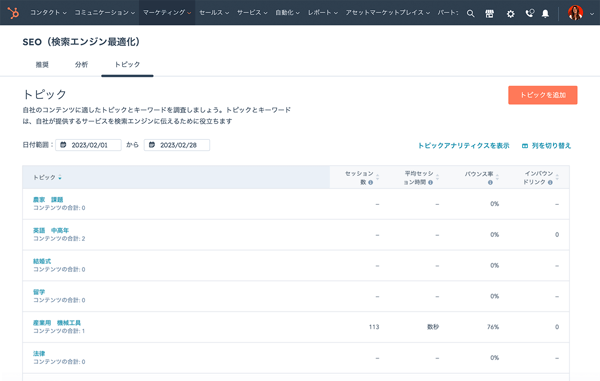Click the end date field 2023/02/28

[x=177, y=145]
